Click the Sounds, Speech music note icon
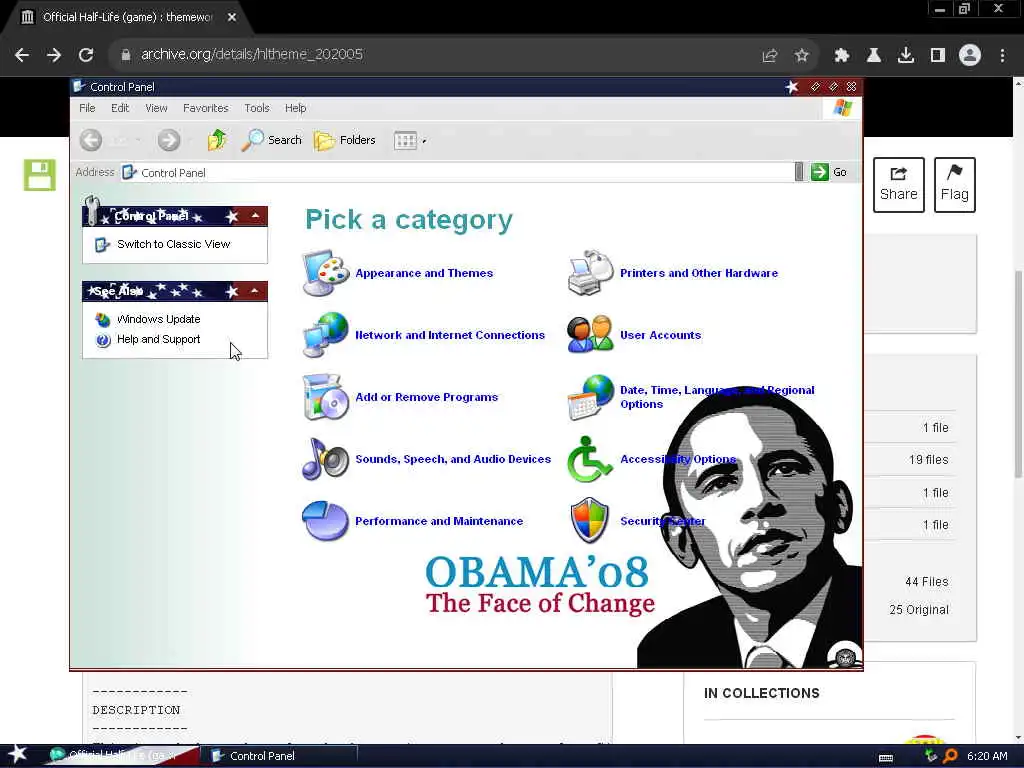Screen dimensions: 1024x768 coord(325,458)
